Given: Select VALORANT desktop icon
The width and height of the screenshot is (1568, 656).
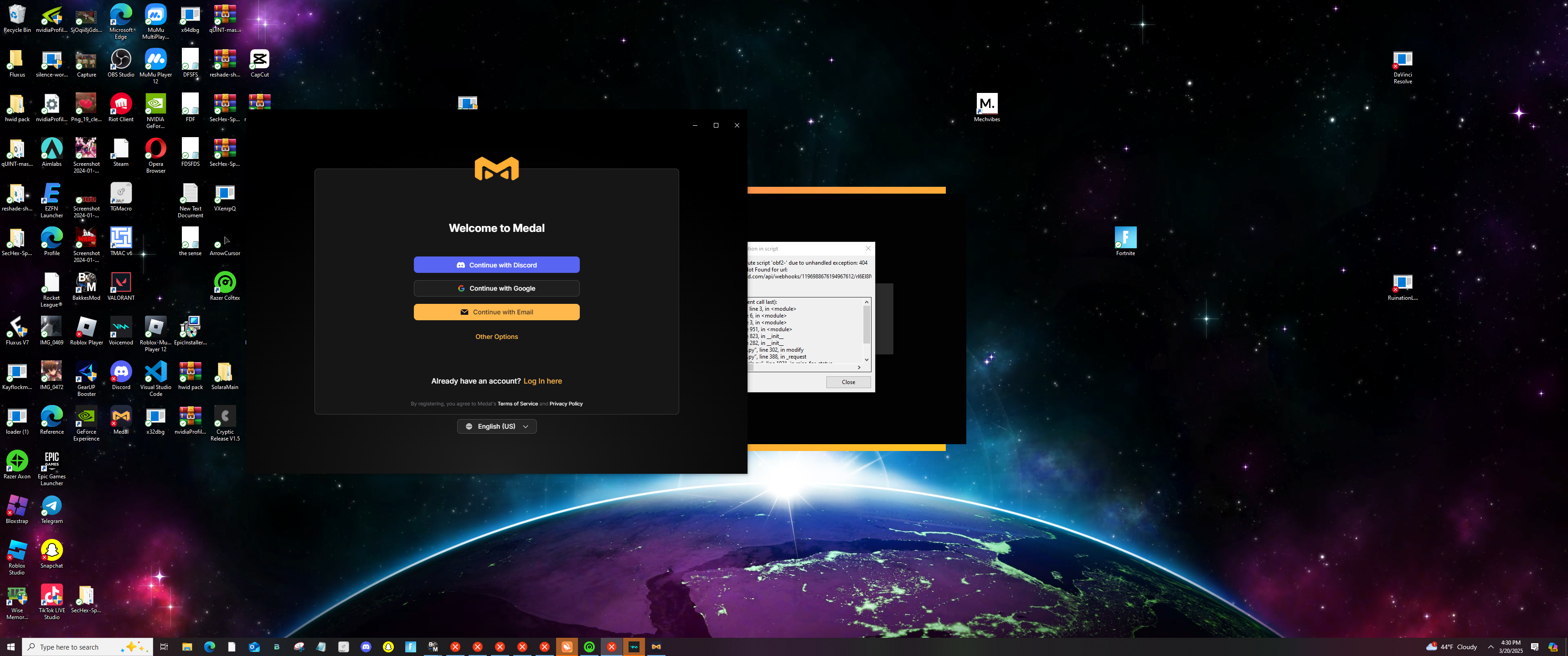Looking at the screenshot, I should (x=120, y=283).
